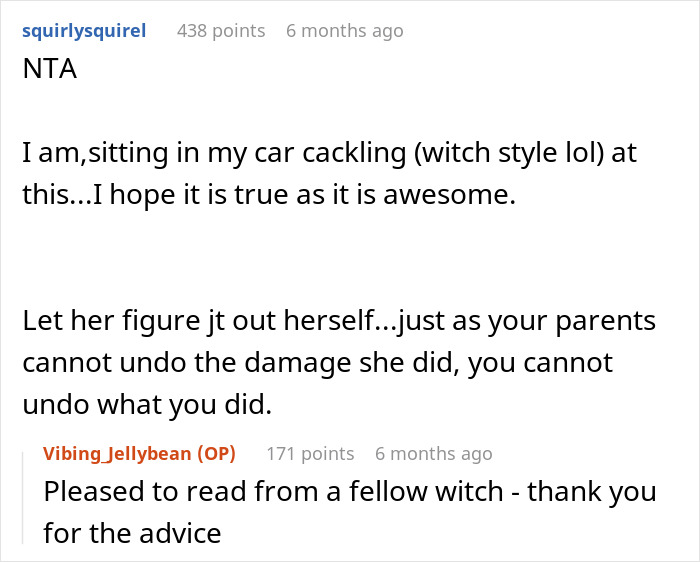
Task: Click the word 'awesome' in the comment
Action: coord(450,196)
